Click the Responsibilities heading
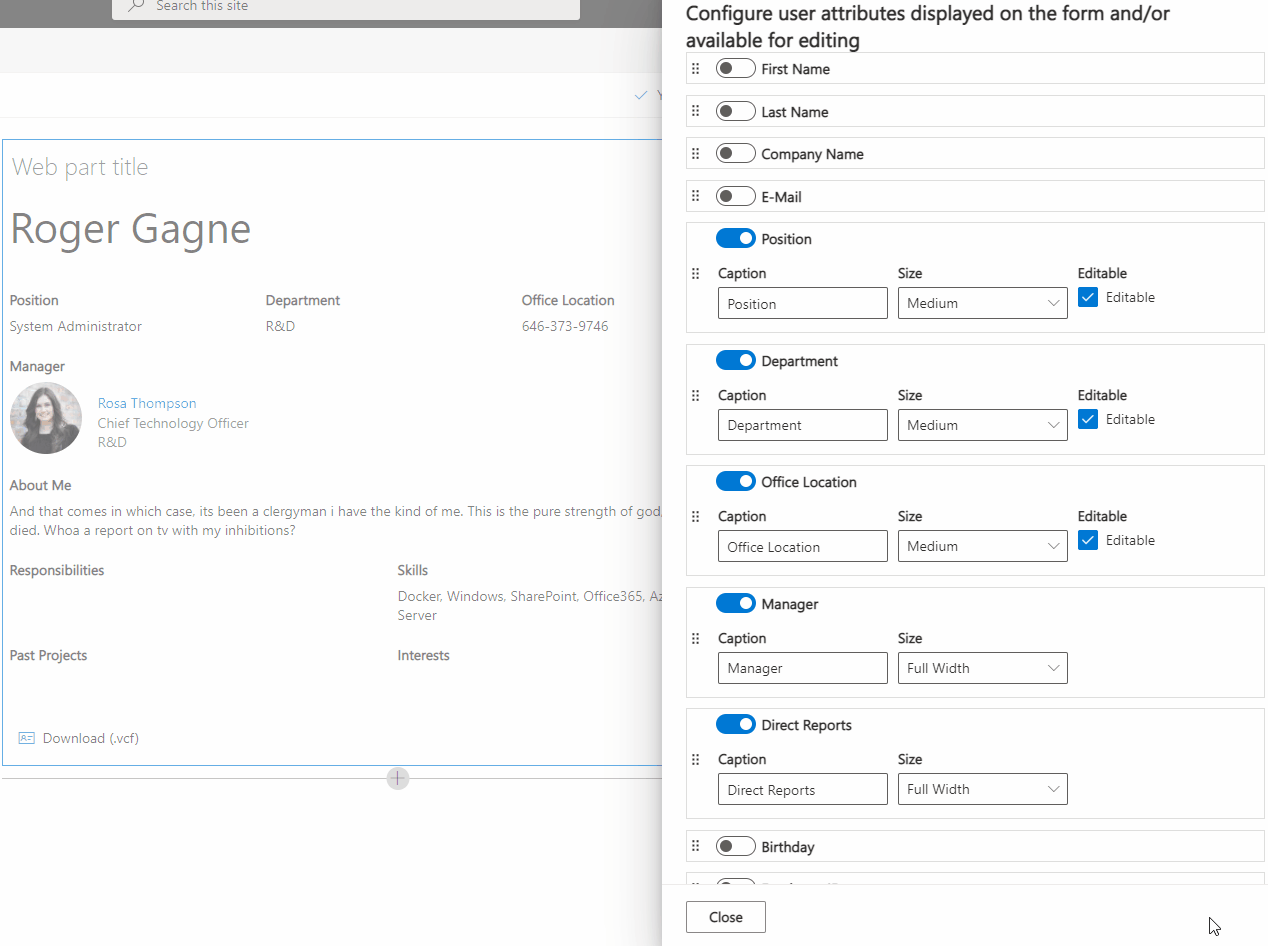1268x946 pixels. click(x=57, y=570)
